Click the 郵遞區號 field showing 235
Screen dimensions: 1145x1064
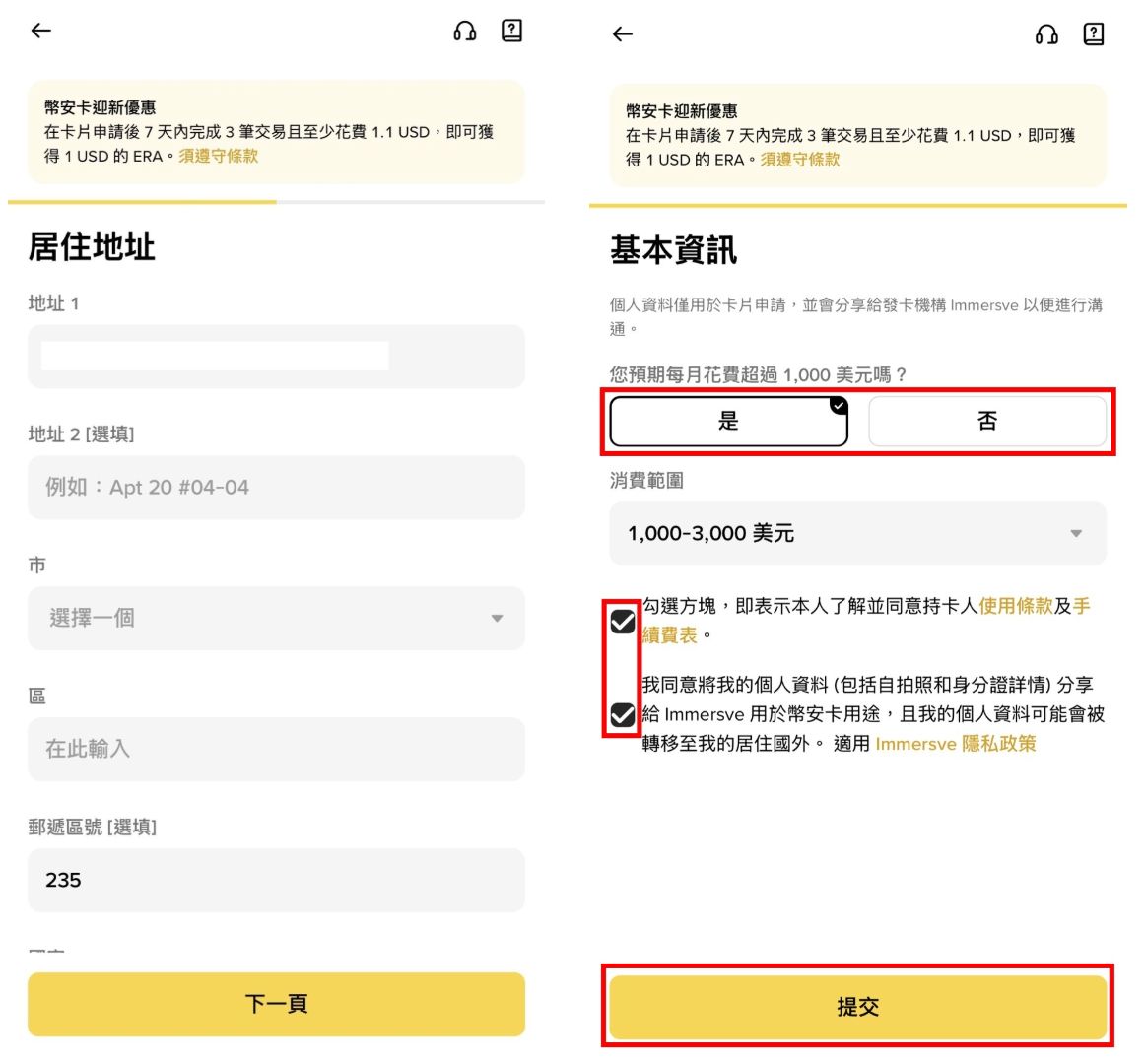(276, 879)
